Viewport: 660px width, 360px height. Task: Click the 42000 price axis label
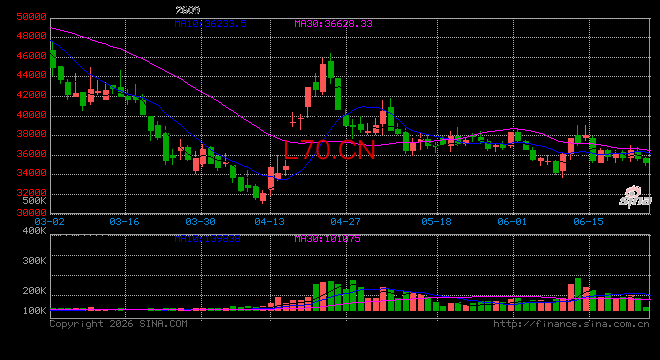pos(31,95)
